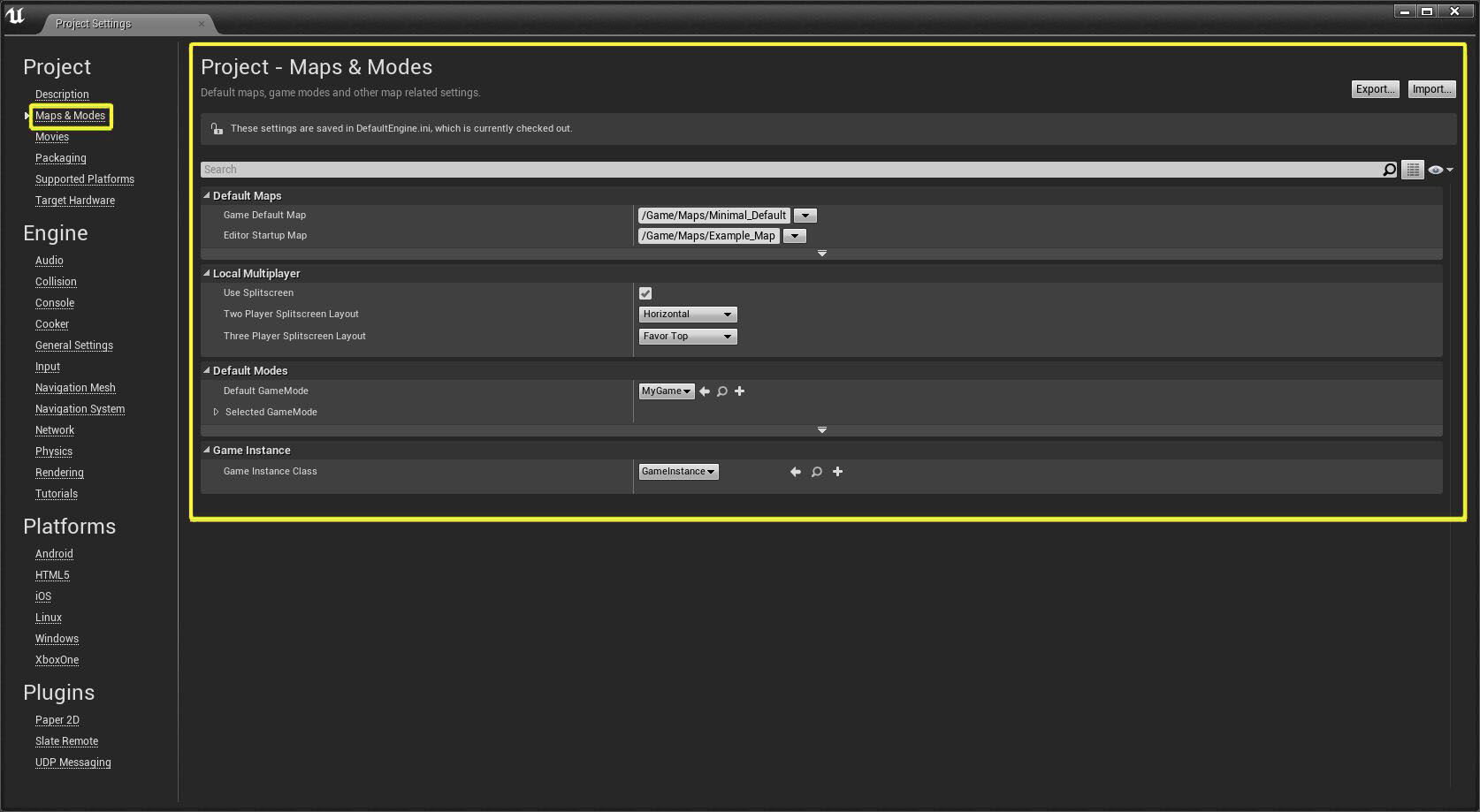1480x812 pixels.
Task: Open Three Player Splitscreen Layout dropdown
Action: [x=688, y=337]
